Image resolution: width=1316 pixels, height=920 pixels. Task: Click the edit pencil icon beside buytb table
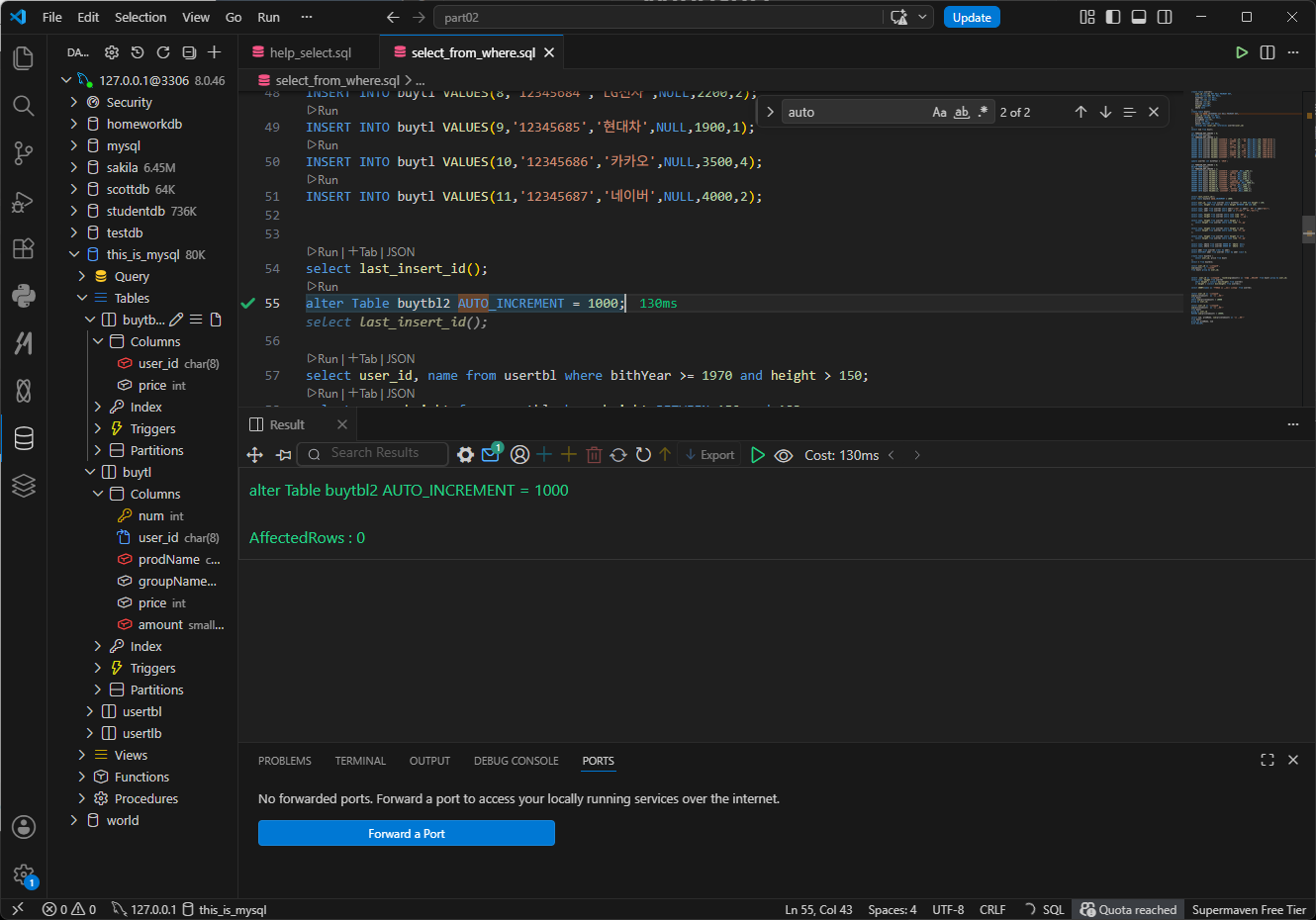point(176,320)
